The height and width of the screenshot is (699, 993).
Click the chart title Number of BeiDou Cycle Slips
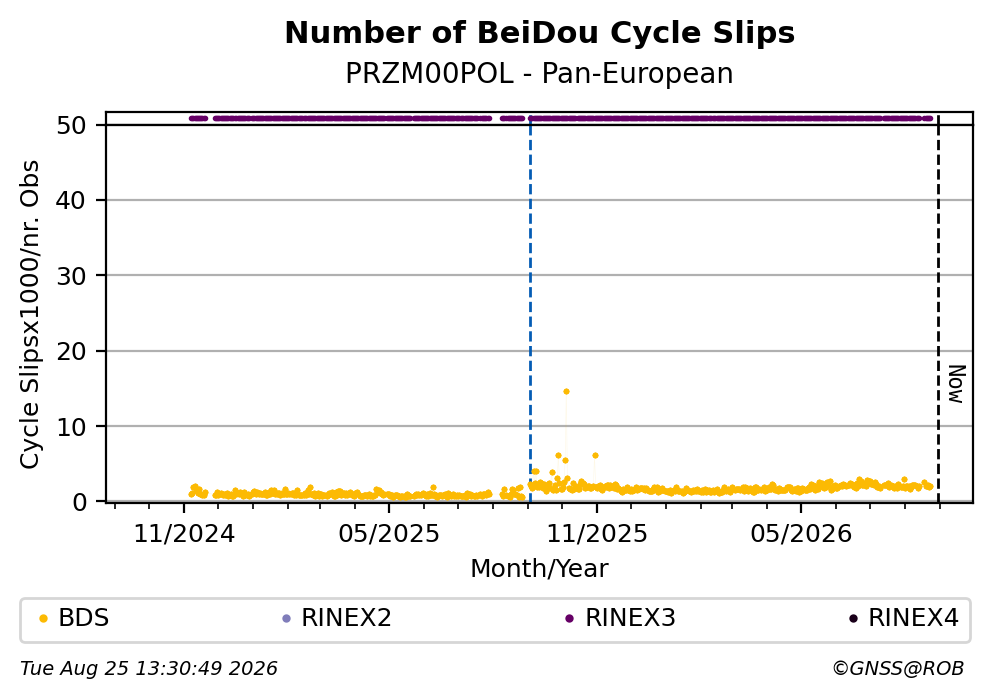(540, 33)
